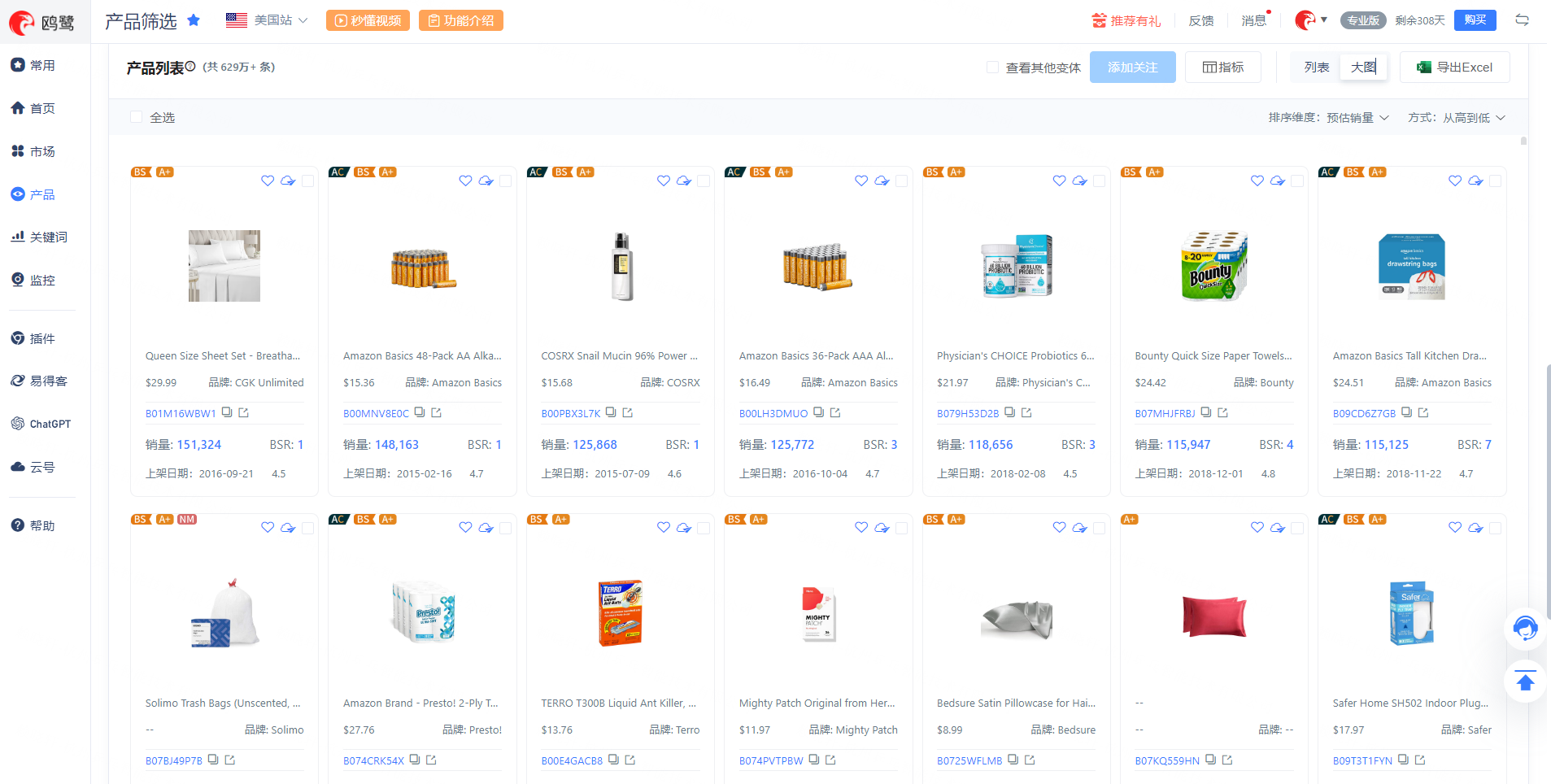Open external link for B07MHJFRBJ

point(1222,412)
